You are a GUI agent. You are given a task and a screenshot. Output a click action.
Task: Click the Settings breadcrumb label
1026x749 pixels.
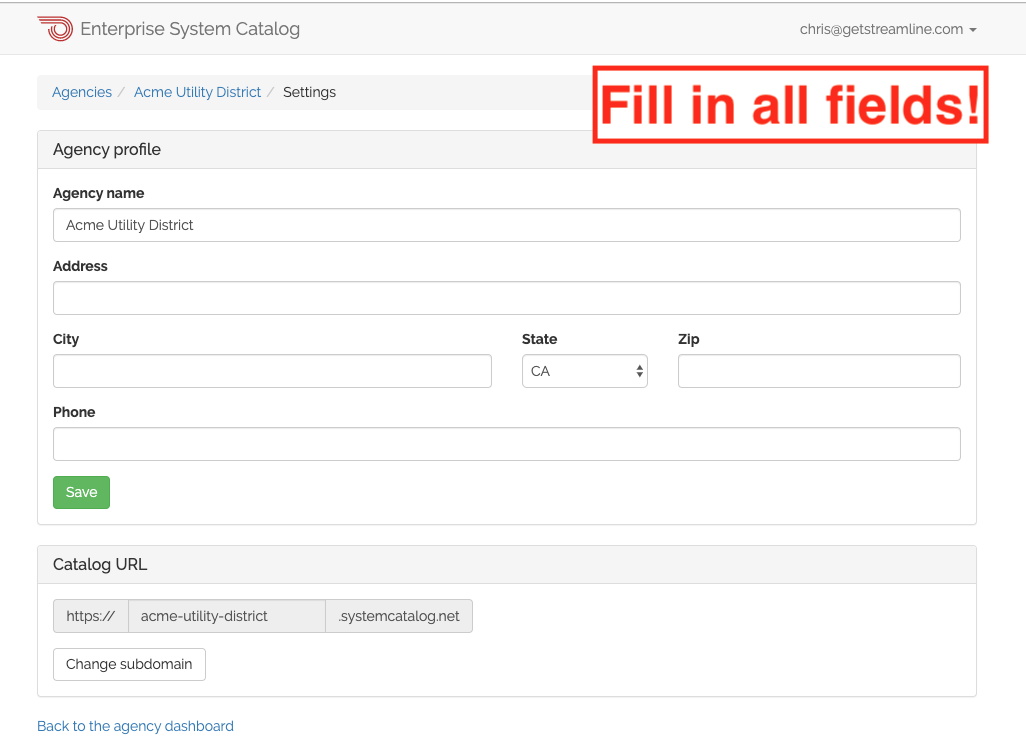309,92
